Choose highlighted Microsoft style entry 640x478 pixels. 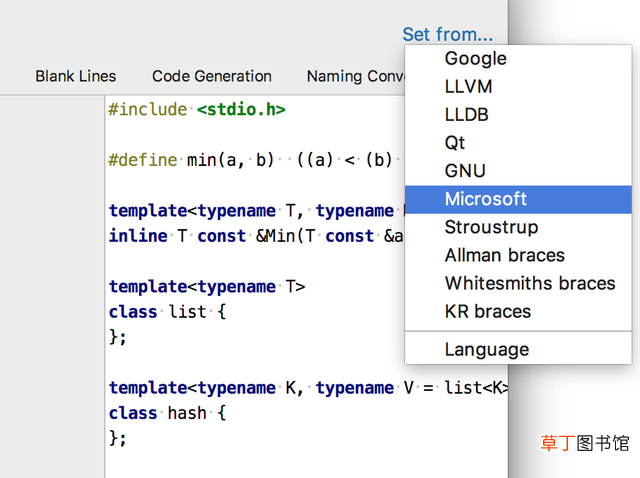click(x=518, y=200)
